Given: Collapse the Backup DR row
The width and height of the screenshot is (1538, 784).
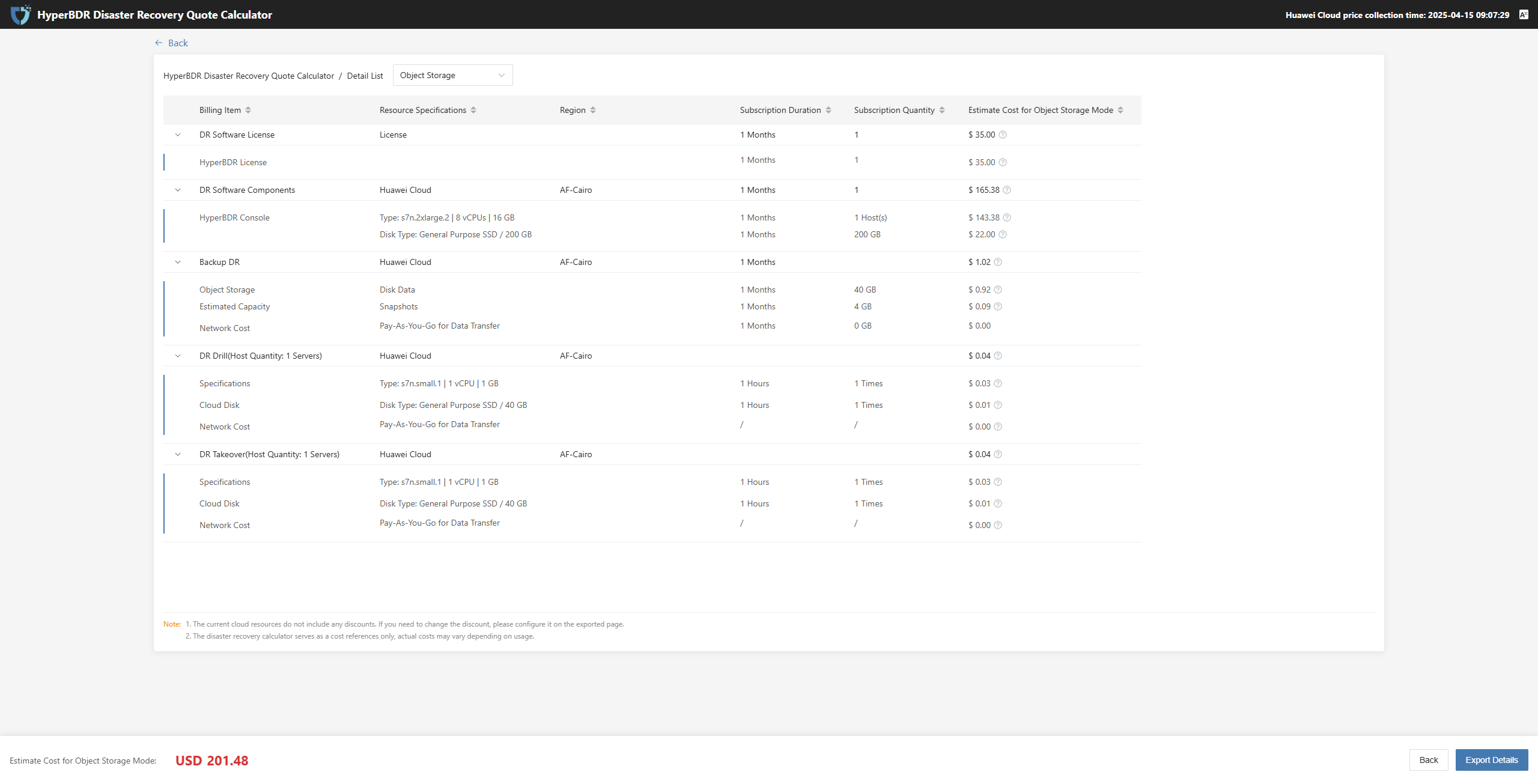Looking at the screenshot, I should click(x=178, y=262).
